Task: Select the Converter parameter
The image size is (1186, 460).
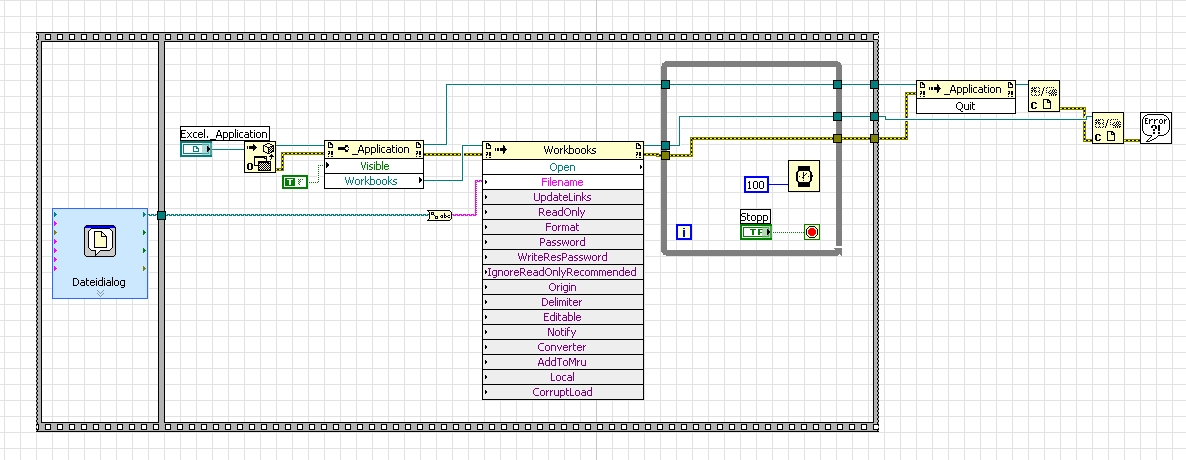Action: coord(563,347)
